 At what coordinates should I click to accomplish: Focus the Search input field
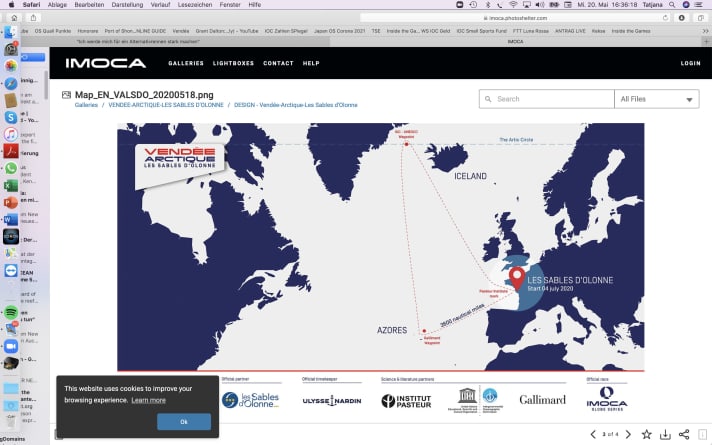coord(547,99)
